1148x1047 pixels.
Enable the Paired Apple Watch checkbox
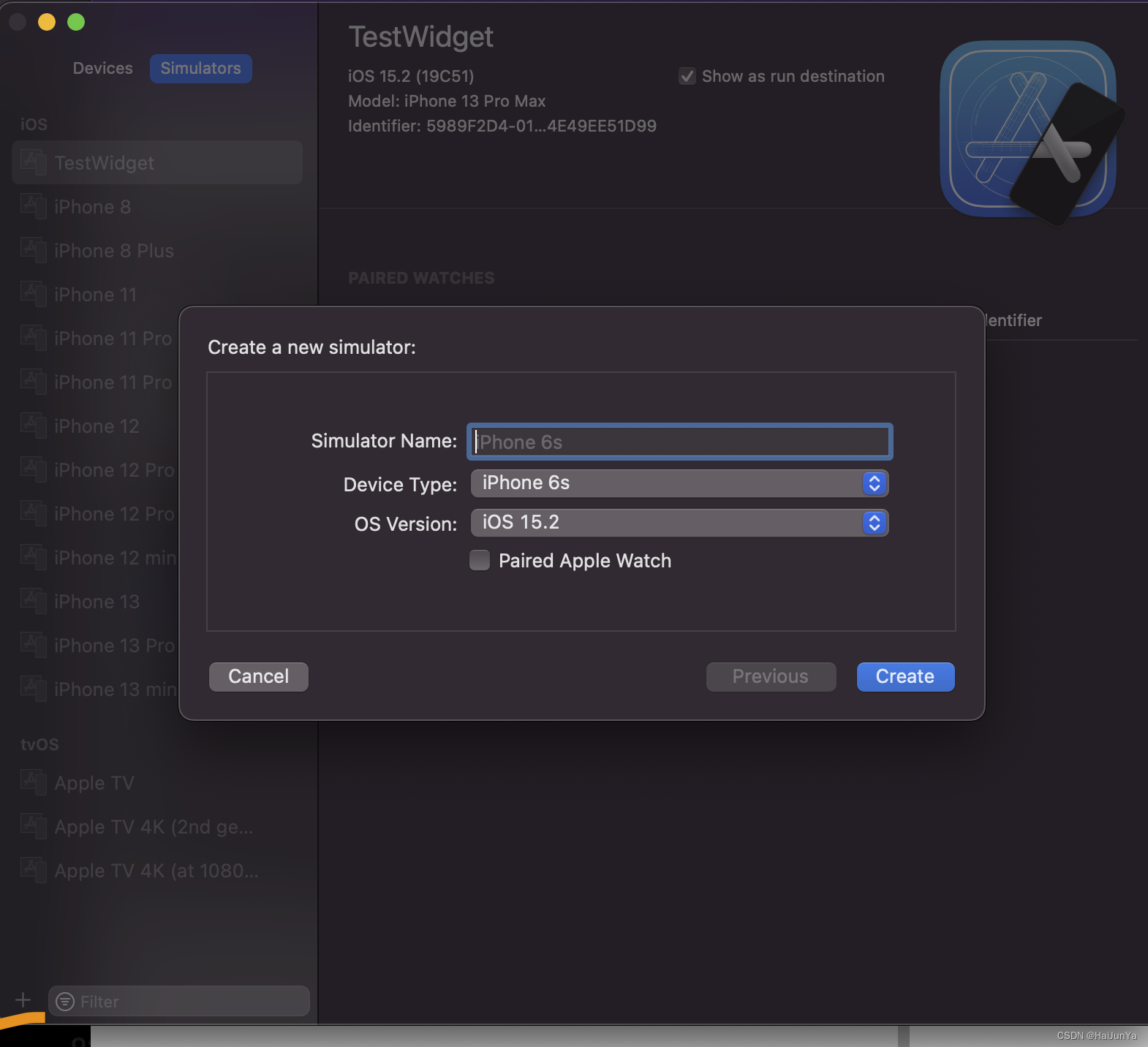pyautogui.click(x=480, y=560)
